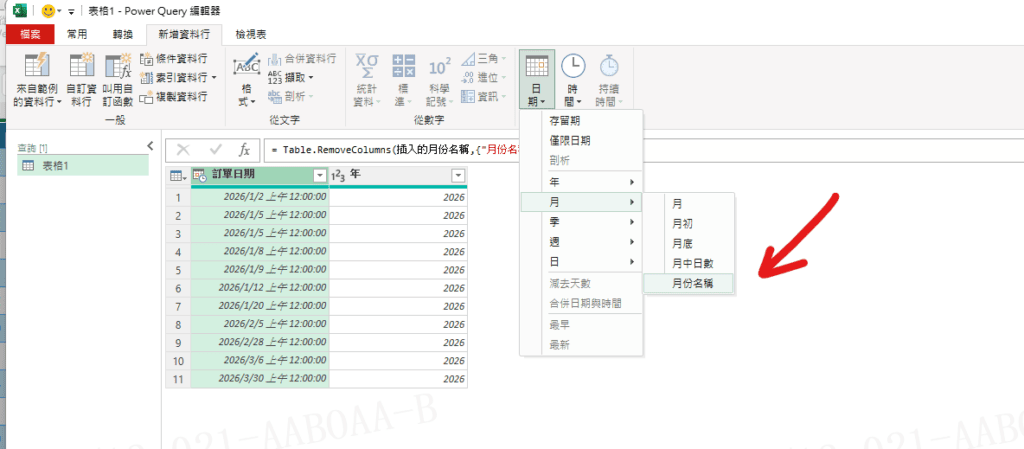1024x449 pixels.
Task: Click 複製資料行 (Duplicate Column) button
Action: 175,96
